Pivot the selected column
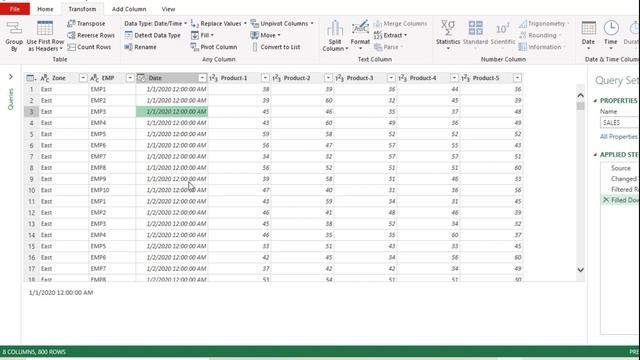Image resolution: width=640 pixels, height=360 pixels. pos(214,47)
